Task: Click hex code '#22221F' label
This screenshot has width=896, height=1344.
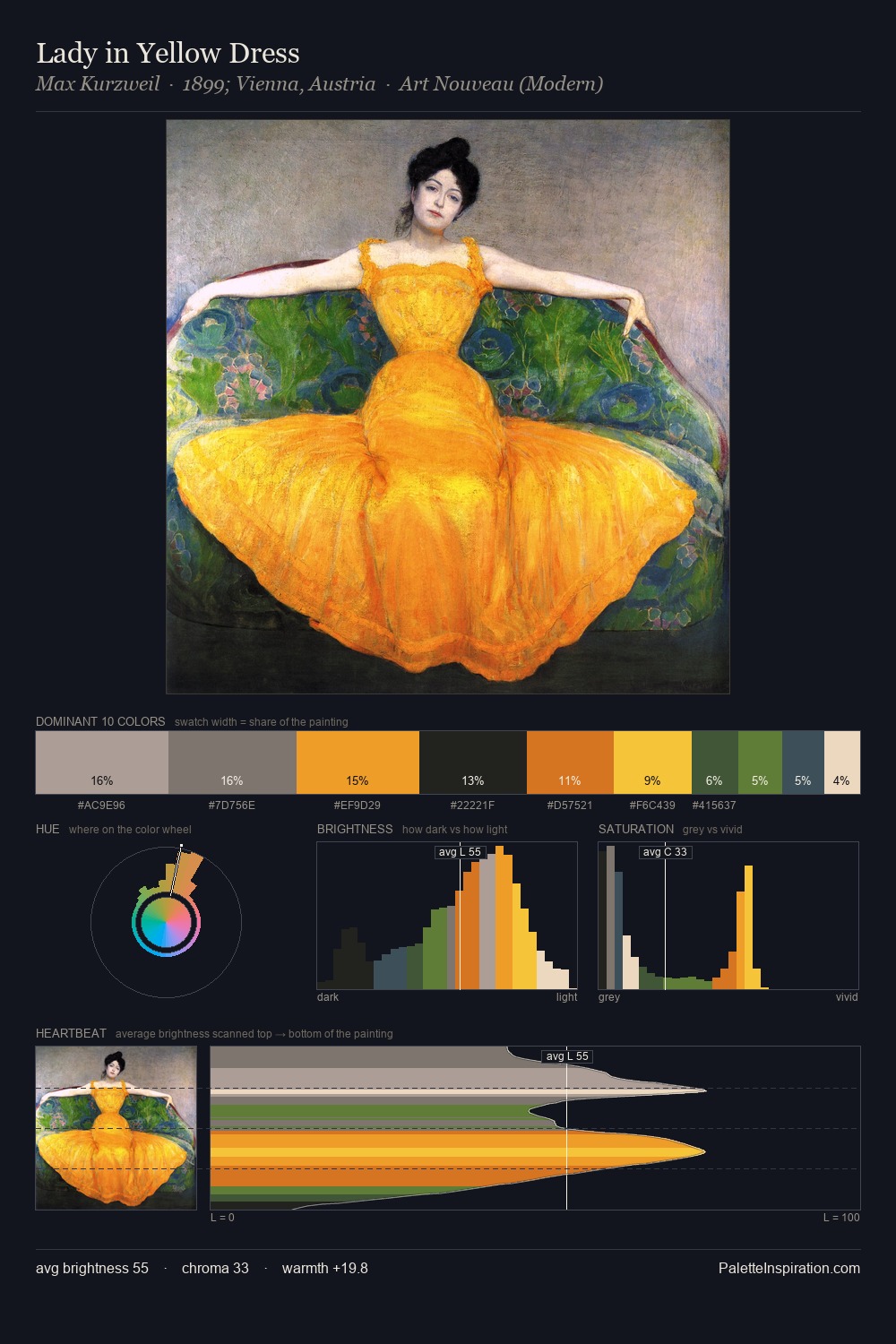Action: coord(472,805)
